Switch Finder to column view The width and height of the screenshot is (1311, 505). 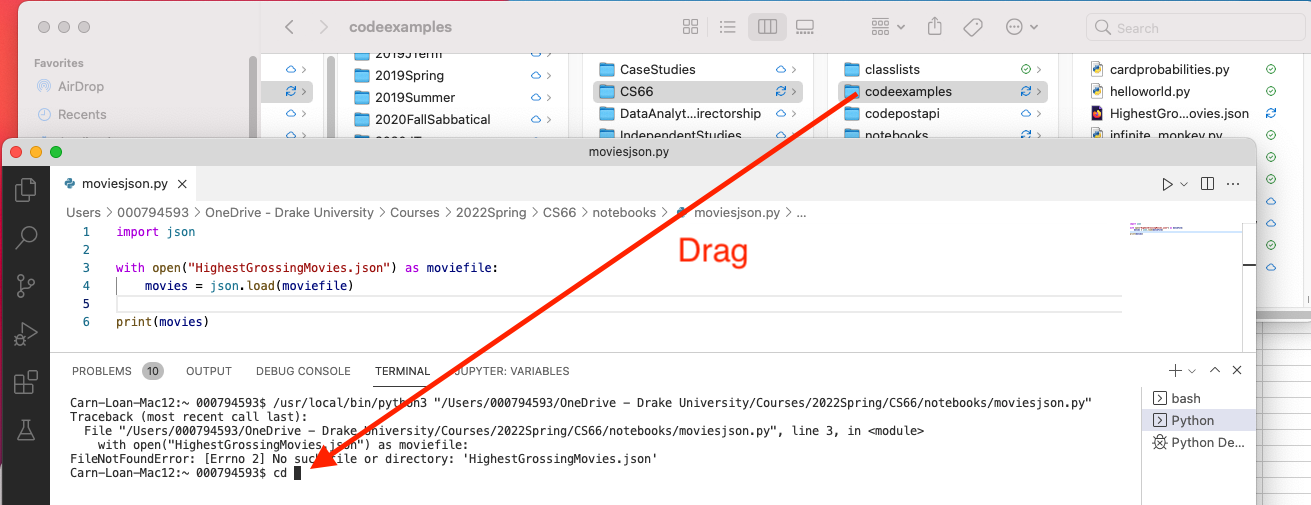coord(767,27)
